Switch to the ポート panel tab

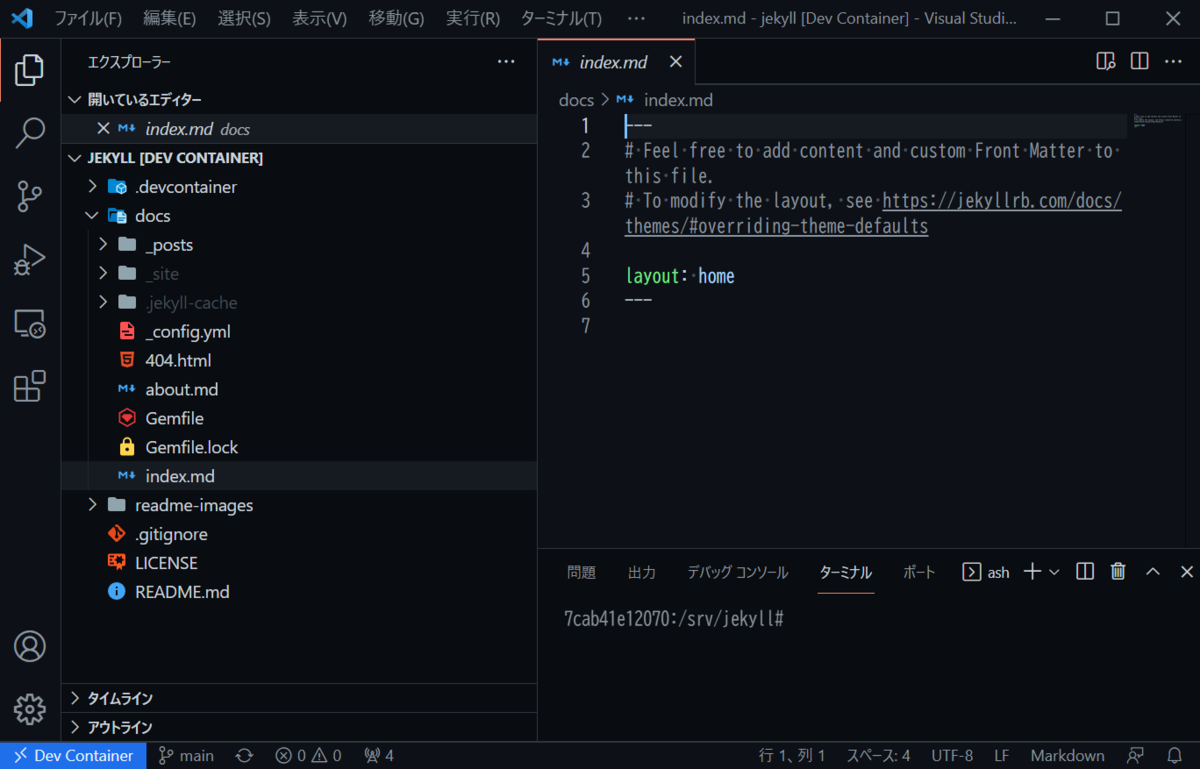(x=919, y=572)
